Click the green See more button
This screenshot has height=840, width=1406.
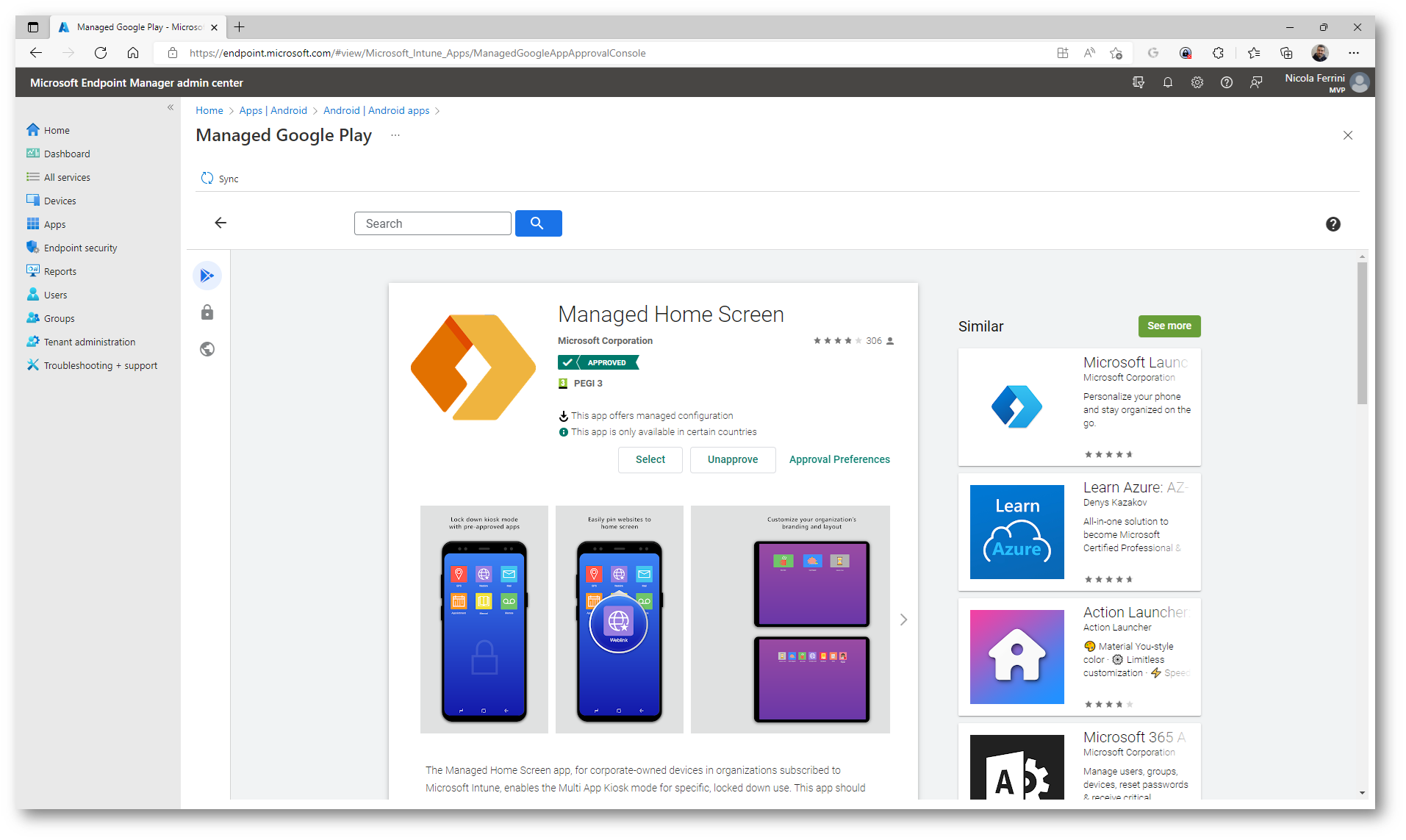click(x=1169, y=326)
